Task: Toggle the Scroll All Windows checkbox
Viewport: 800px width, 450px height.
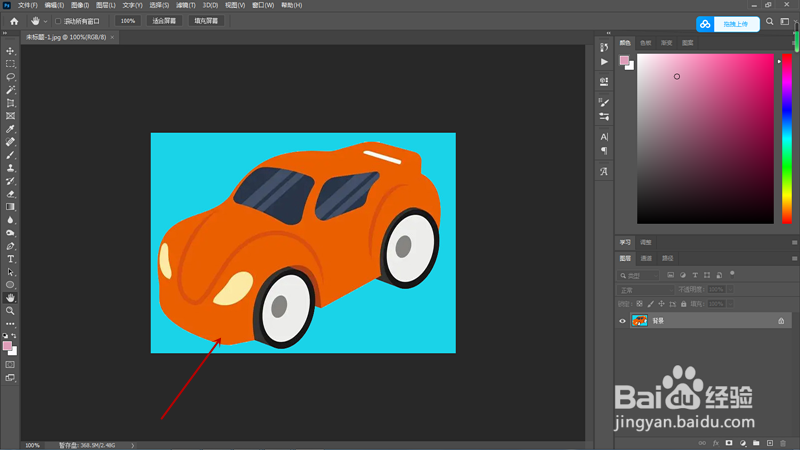Action: (x=58, y=21)
